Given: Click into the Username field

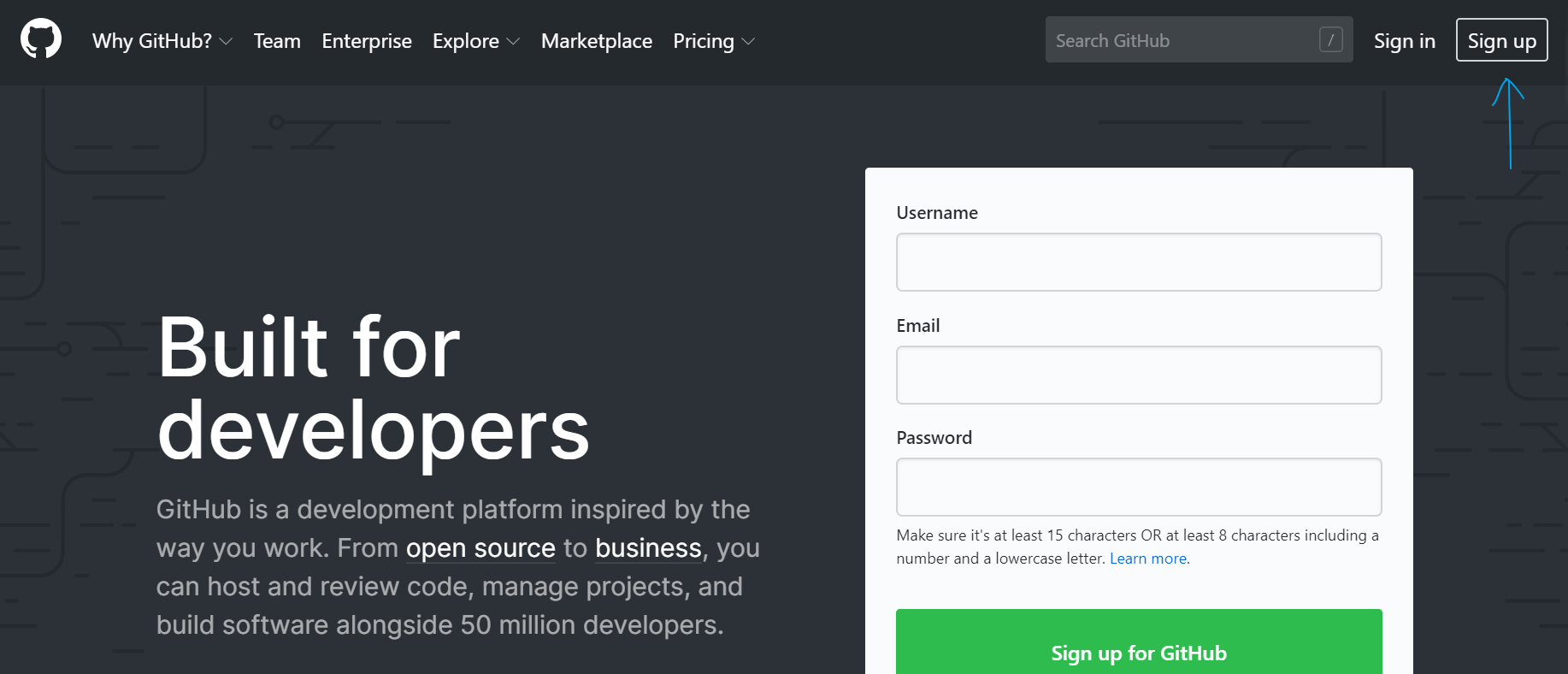Looking at the screenshot, I should (1138, 263).
